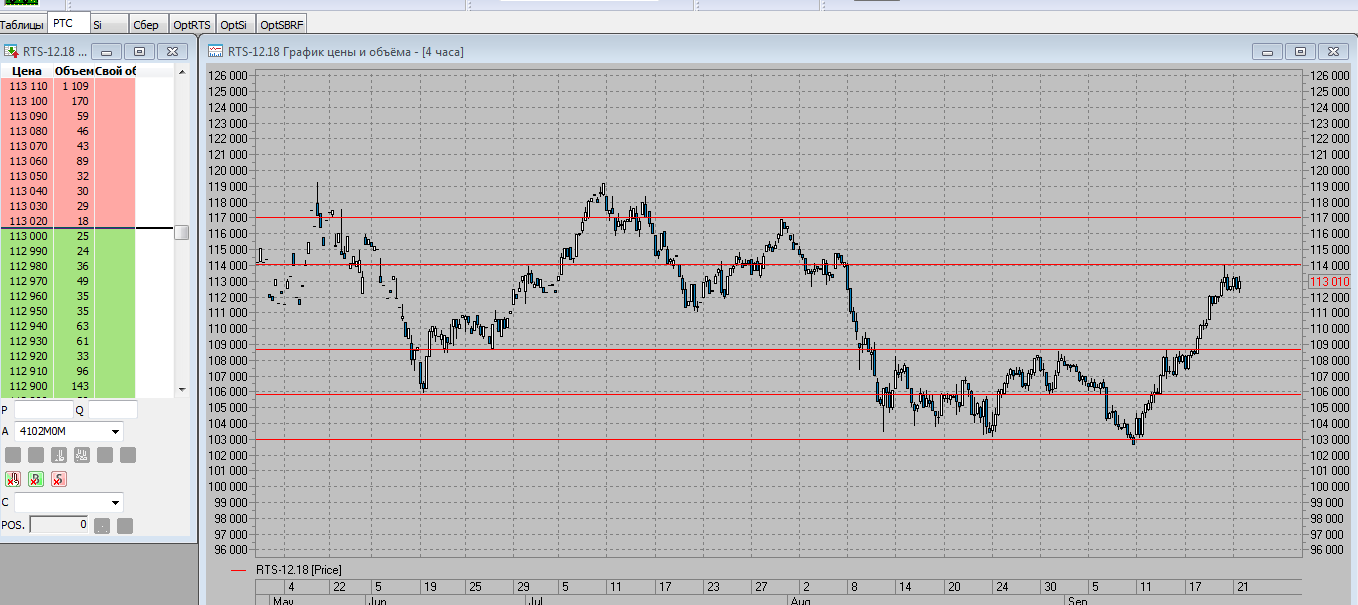Click the RTS-12.18 chart window title icon
Viewport: 1358px width, 605px height.
coord(215,51)
